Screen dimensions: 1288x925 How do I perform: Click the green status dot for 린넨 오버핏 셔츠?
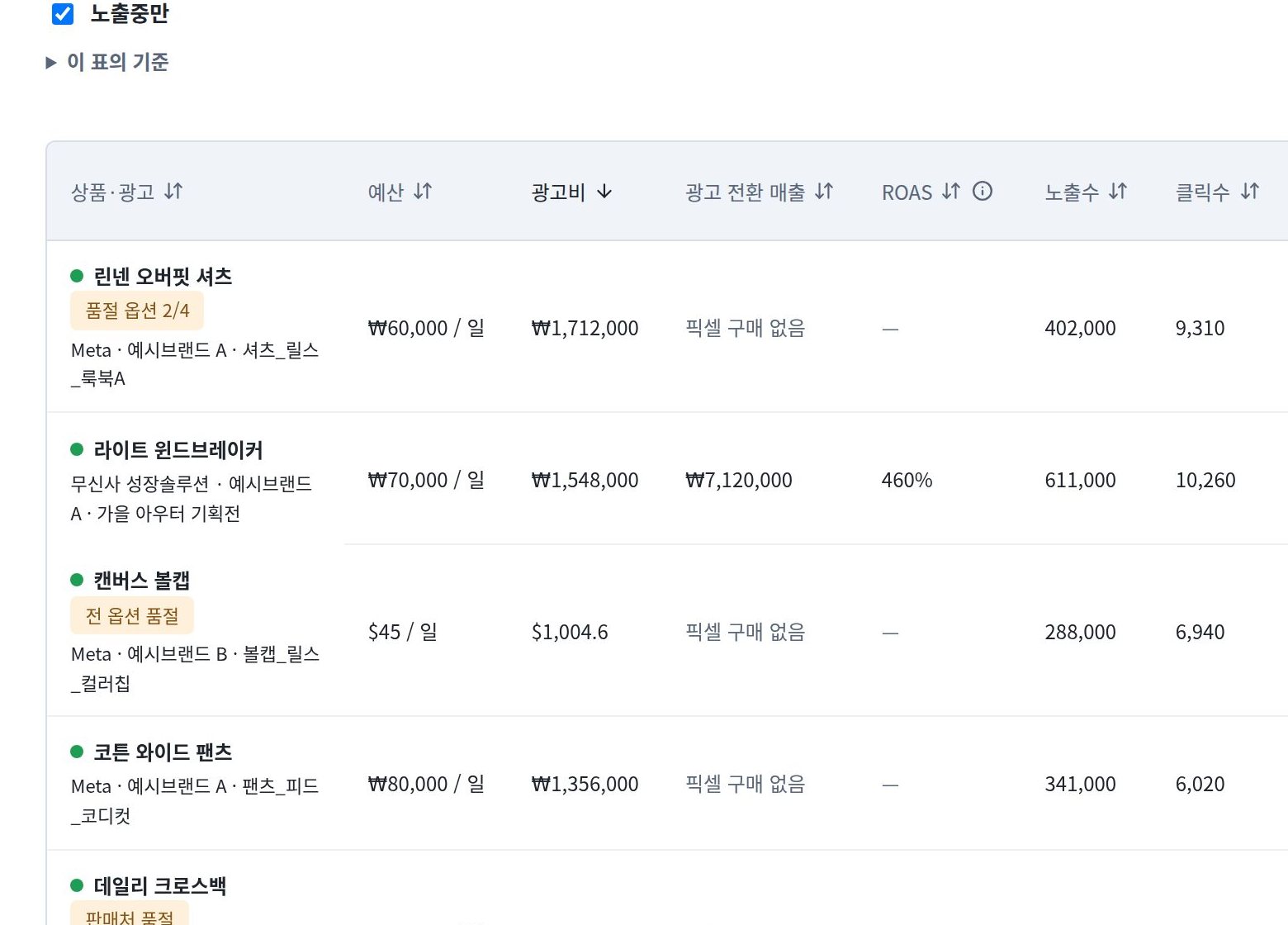(x=77, y=276)
